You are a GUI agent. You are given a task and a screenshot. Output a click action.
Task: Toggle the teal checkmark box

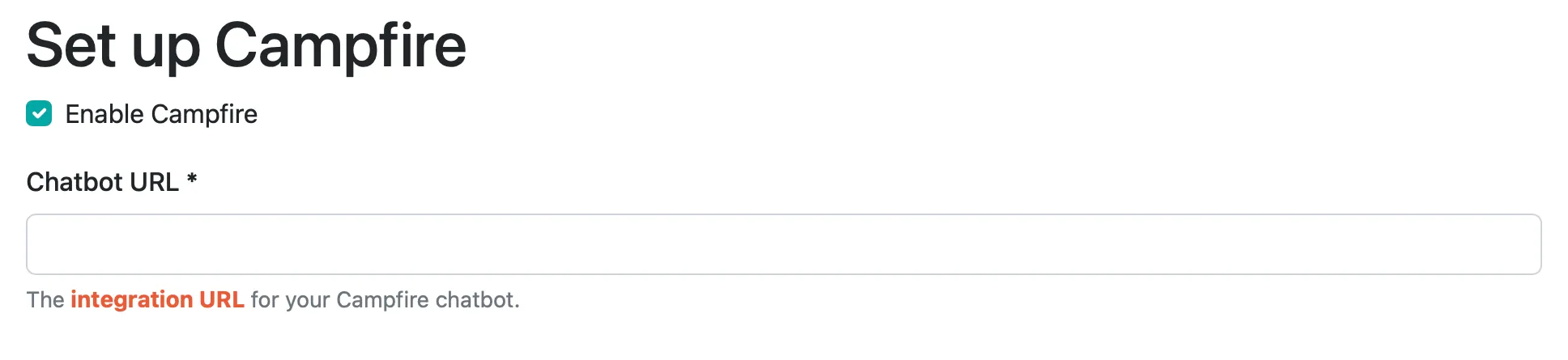[39, 114]
